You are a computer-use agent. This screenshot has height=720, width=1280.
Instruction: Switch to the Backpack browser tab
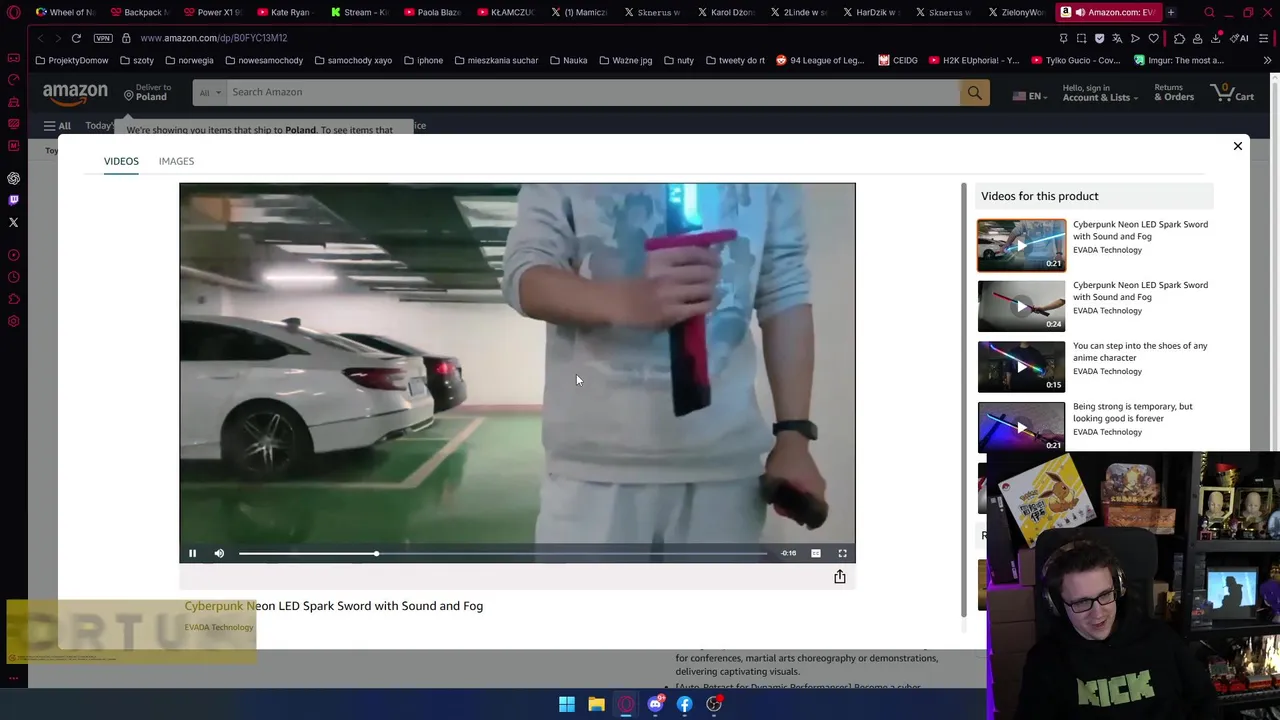click(139, 12)
